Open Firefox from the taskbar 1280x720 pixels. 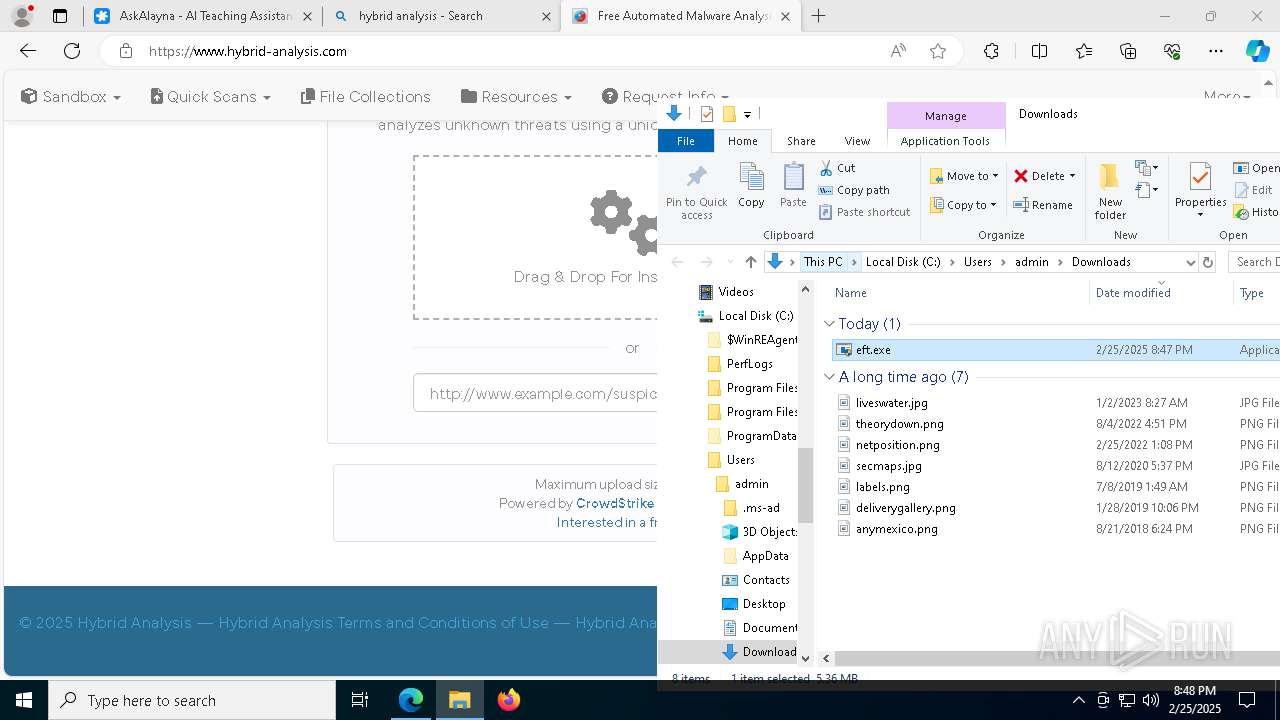tap(509, 700)
